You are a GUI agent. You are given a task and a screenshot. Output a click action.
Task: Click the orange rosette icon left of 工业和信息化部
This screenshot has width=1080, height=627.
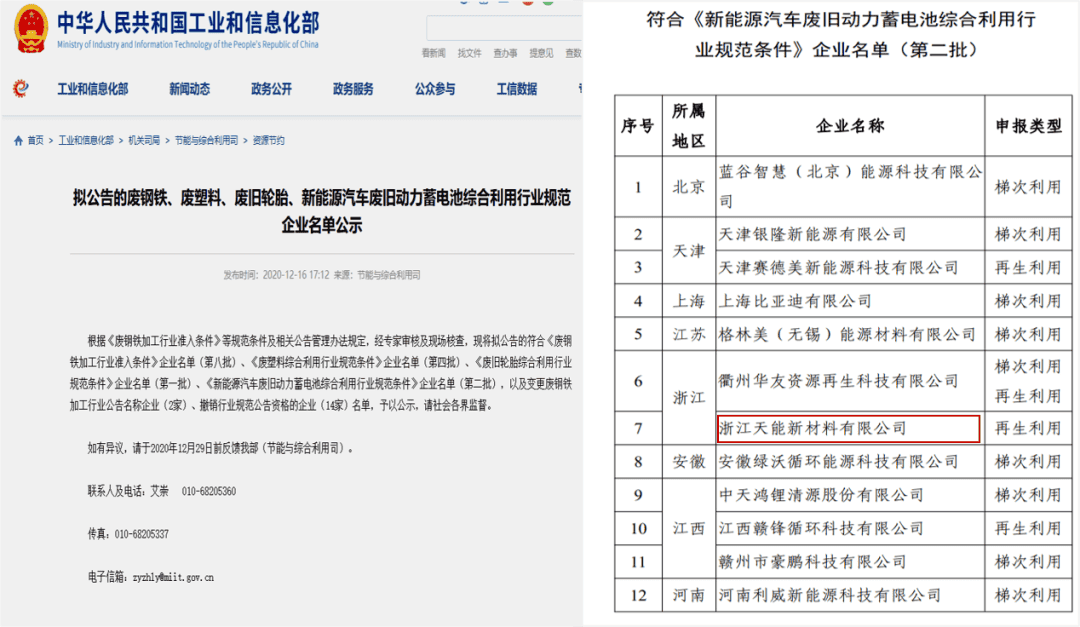coord(21,88)
